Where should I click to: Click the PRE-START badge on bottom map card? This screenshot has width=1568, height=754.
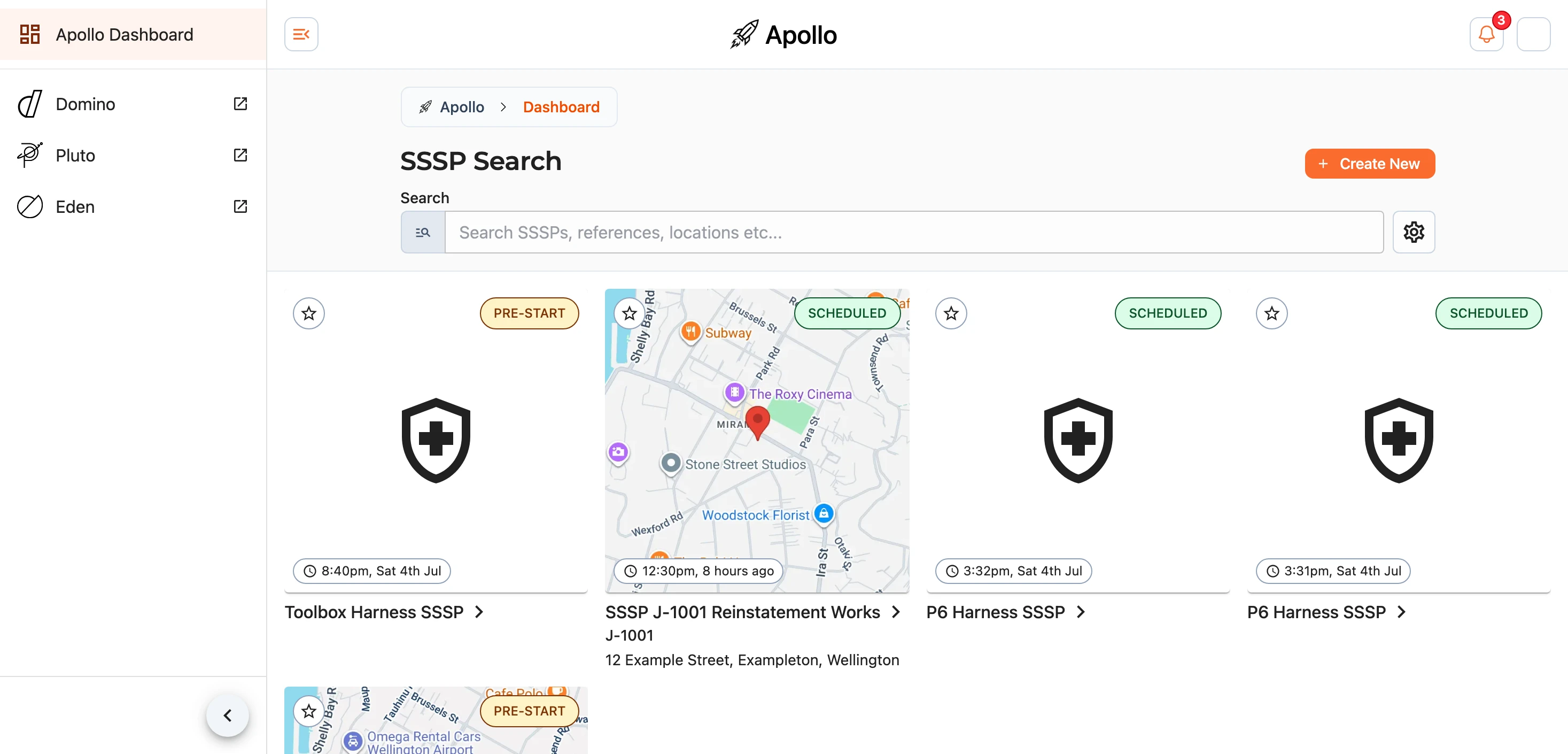coord(529,711)
